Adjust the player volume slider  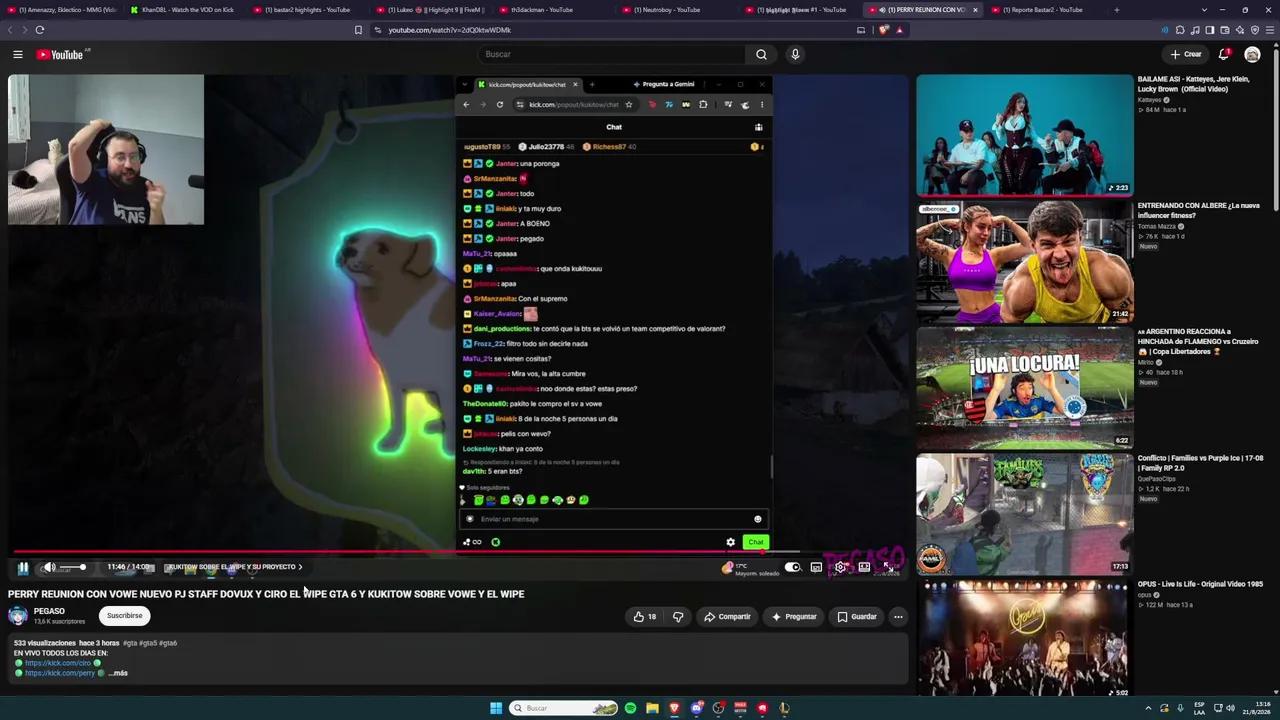pyautogui.click(x=72, y=567)
